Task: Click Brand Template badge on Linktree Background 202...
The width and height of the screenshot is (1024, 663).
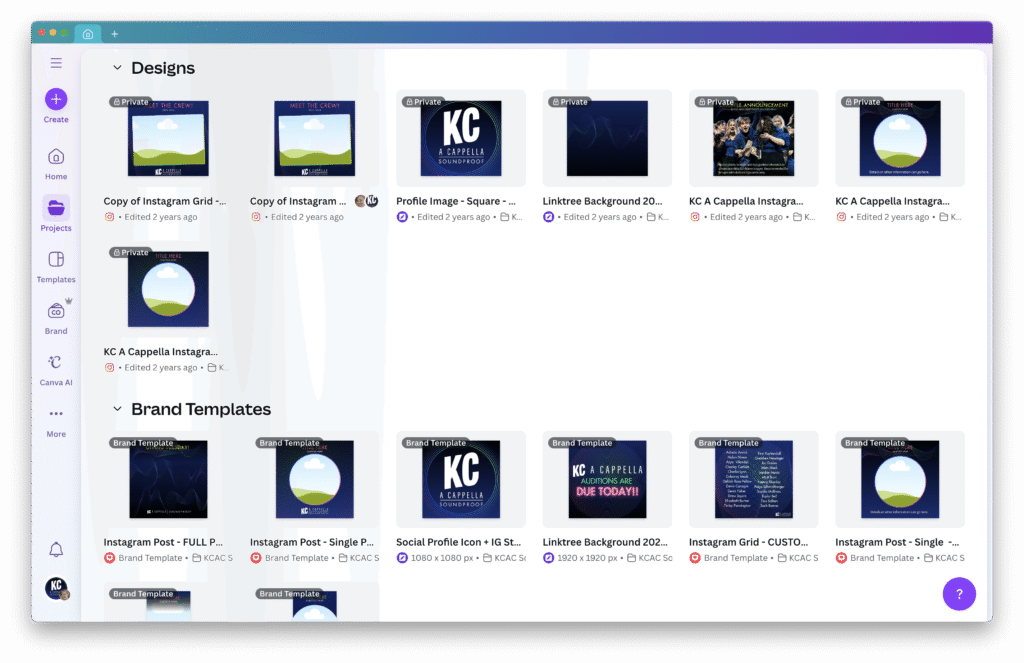Action: tap(582, 443)
